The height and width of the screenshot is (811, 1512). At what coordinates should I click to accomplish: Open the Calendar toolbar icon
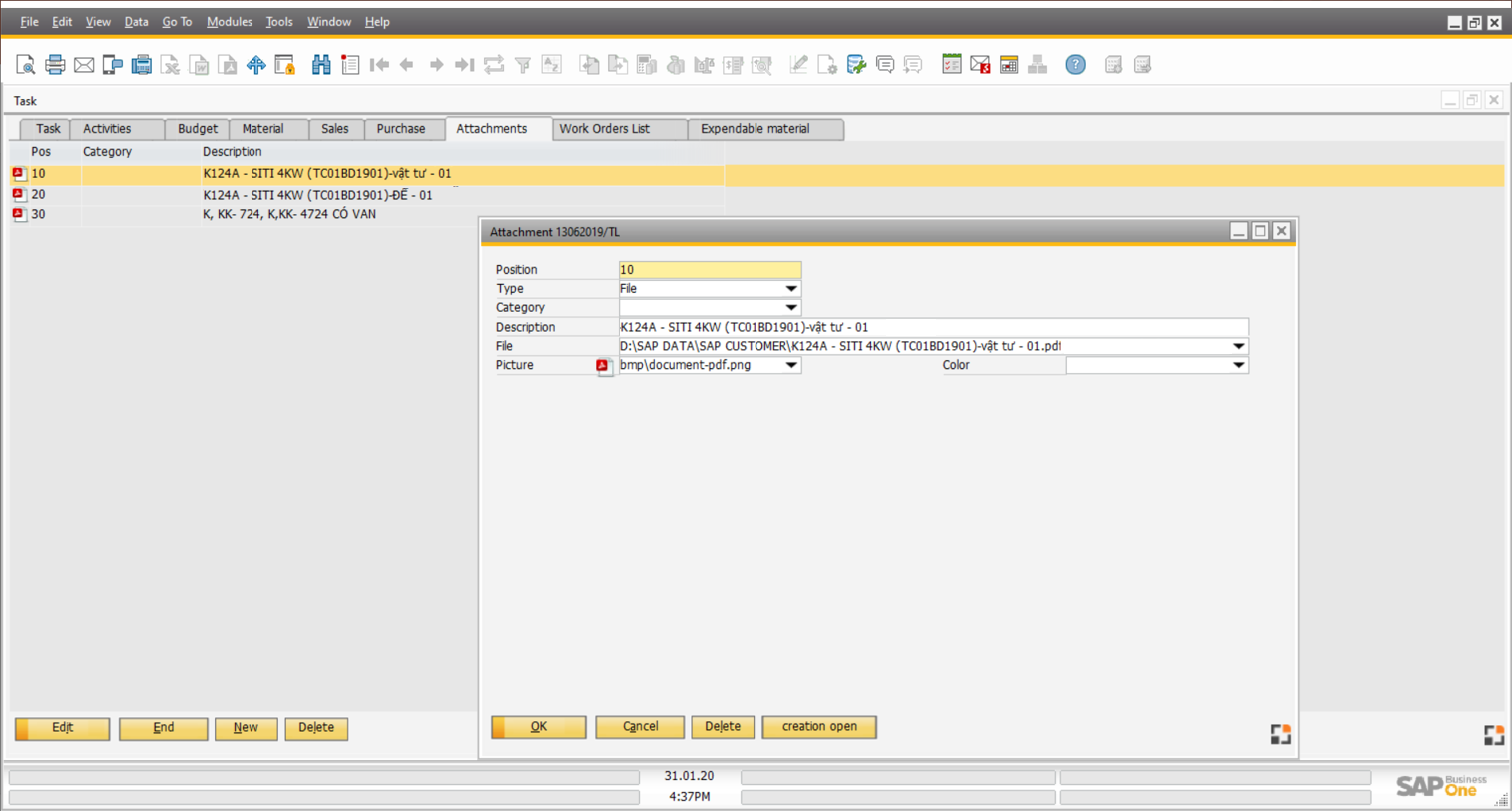coord(1009,65)
